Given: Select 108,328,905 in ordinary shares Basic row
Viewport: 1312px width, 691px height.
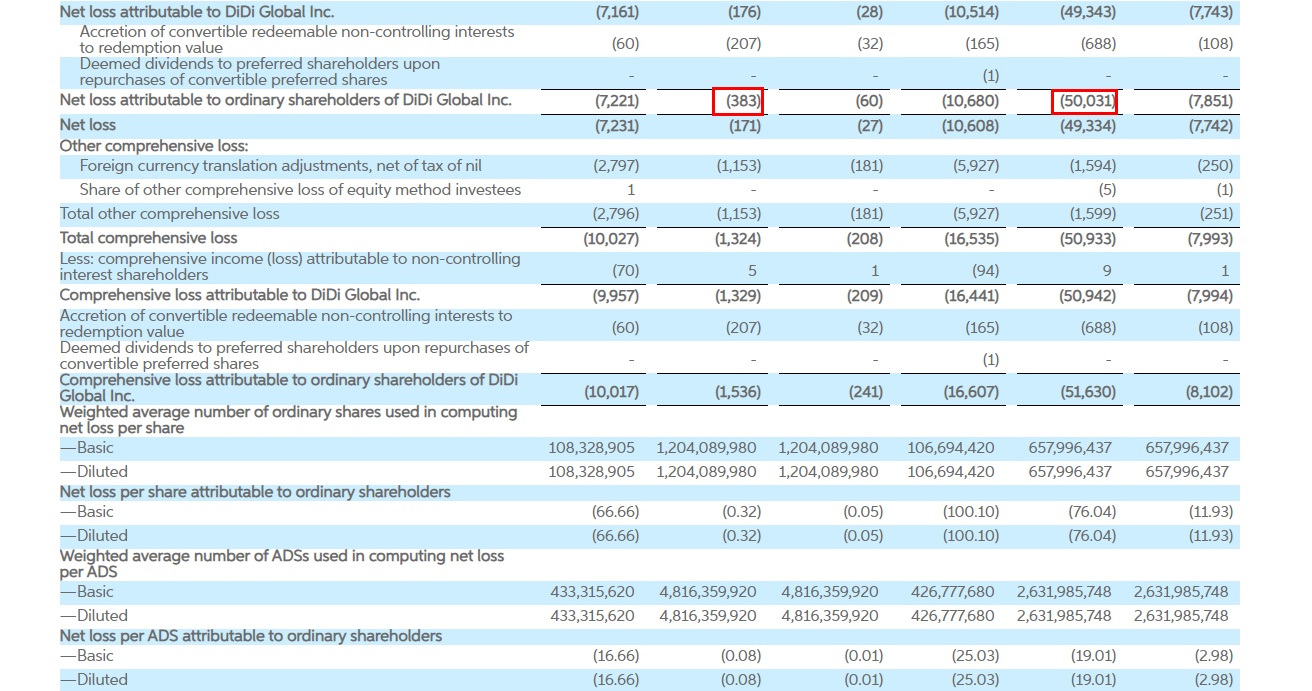Looking at the screenshot, I should pyautogui.click(x=592, y=448).
